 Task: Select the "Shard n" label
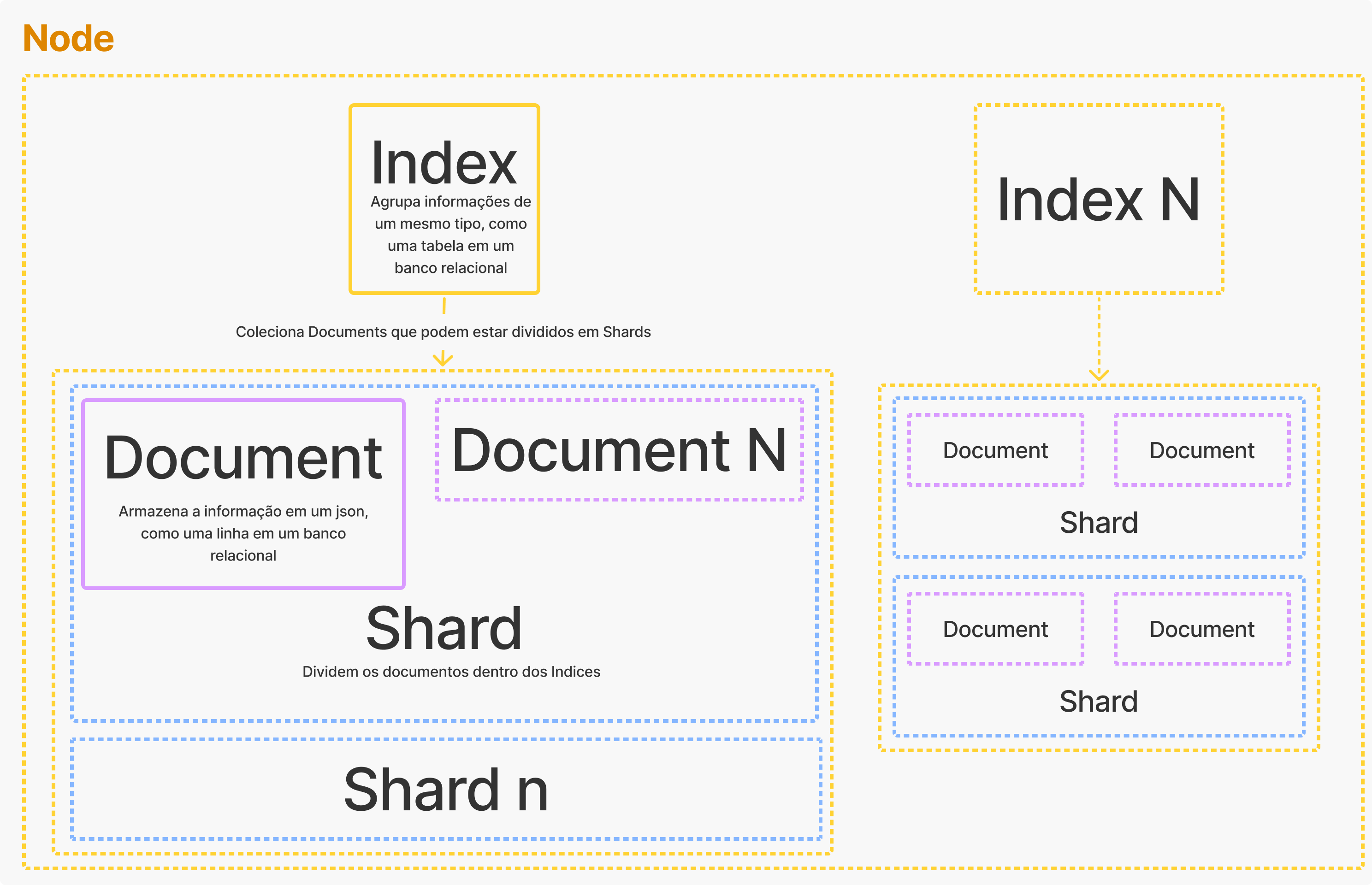(446, 790)
